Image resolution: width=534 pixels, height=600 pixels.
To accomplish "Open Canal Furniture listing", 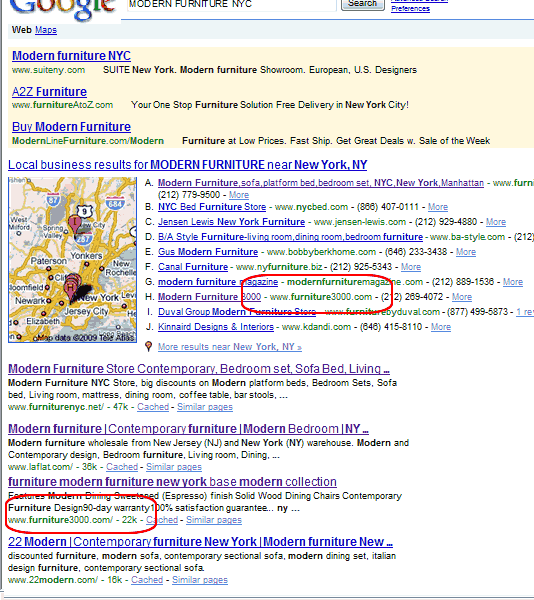I will 193,267.
